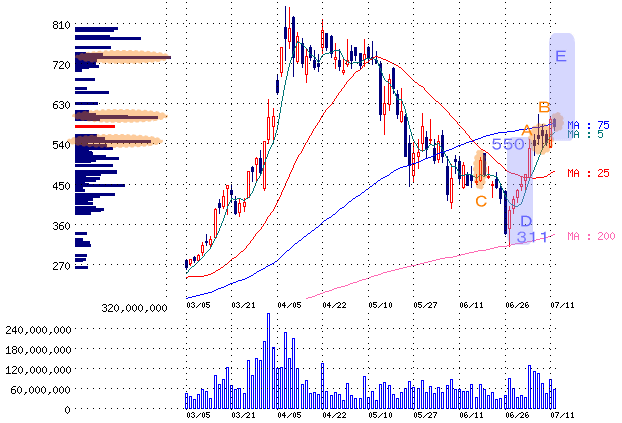Click 05/10 date under the price chart
Screen dimensions: 622x423
click(380, 305)
